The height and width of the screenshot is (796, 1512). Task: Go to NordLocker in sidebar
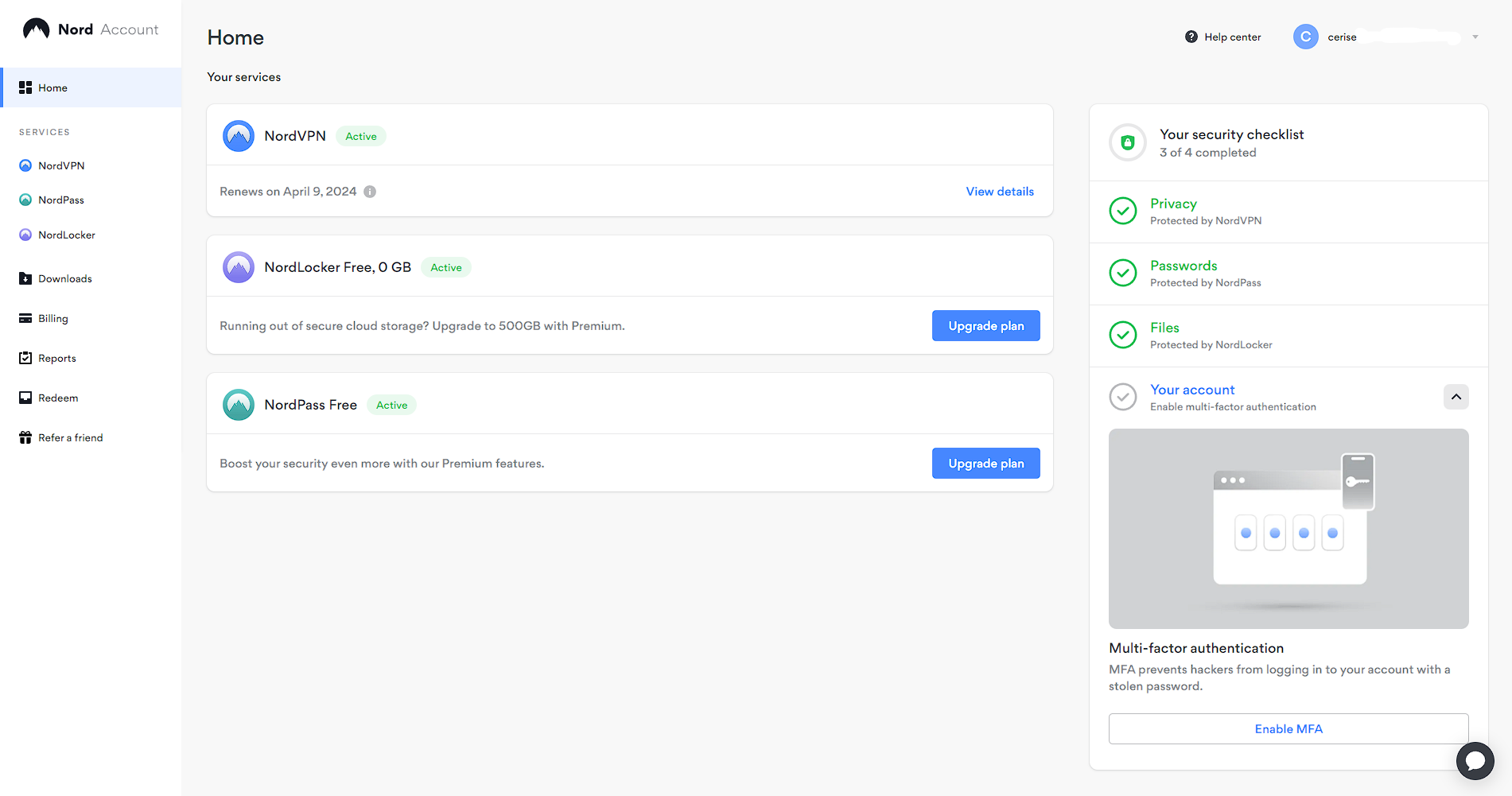[x=67, y=235]
